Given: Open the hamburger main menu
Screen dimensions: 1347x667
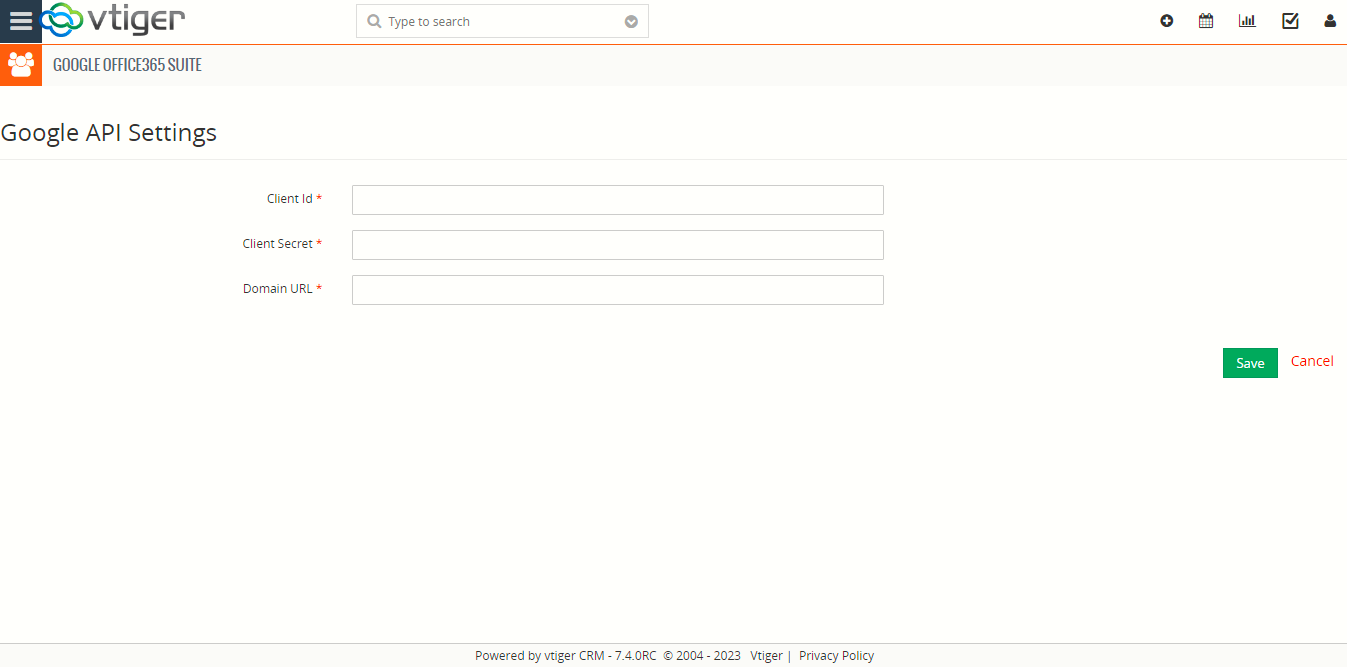Looking at the screenshot, I should (21, 21).
